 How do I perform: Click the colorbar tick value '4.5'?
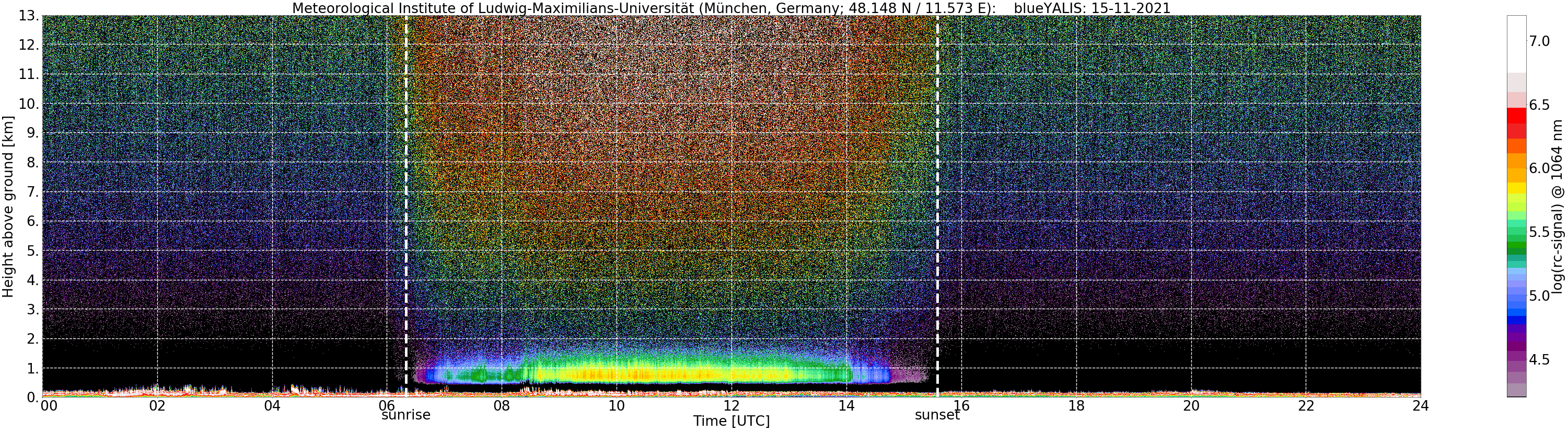[x=1539, y=360]
